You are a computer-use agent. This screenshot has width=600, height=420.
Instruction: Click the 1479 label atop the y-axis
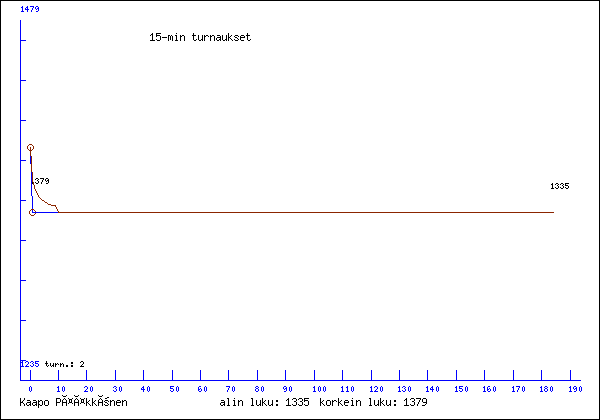[30, 8]
